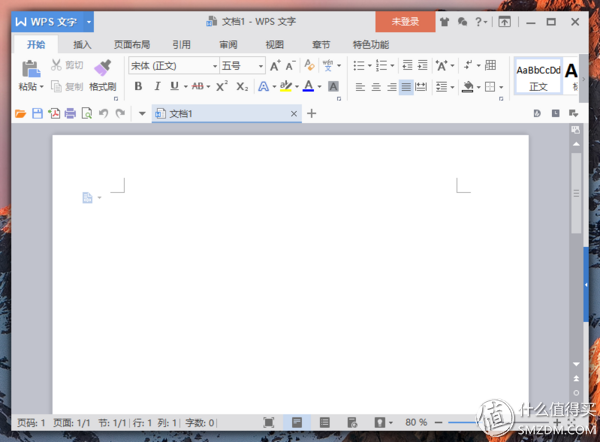Click the fullscreen view icon in status bar
The image size is (600, 442).
[x=269, y=422]
